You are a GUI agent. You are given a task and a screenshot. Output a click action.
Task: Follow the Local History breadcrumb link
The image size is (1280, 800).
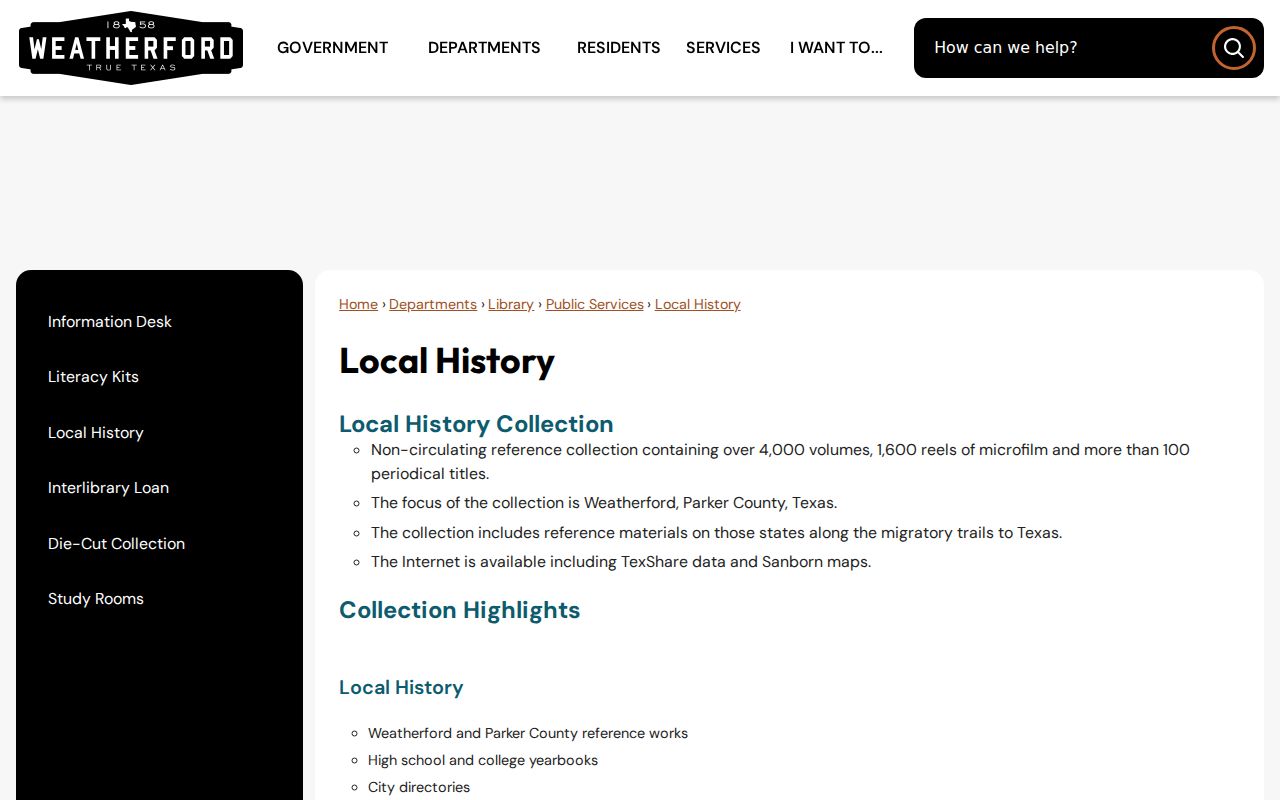click(x=698, y=304)
